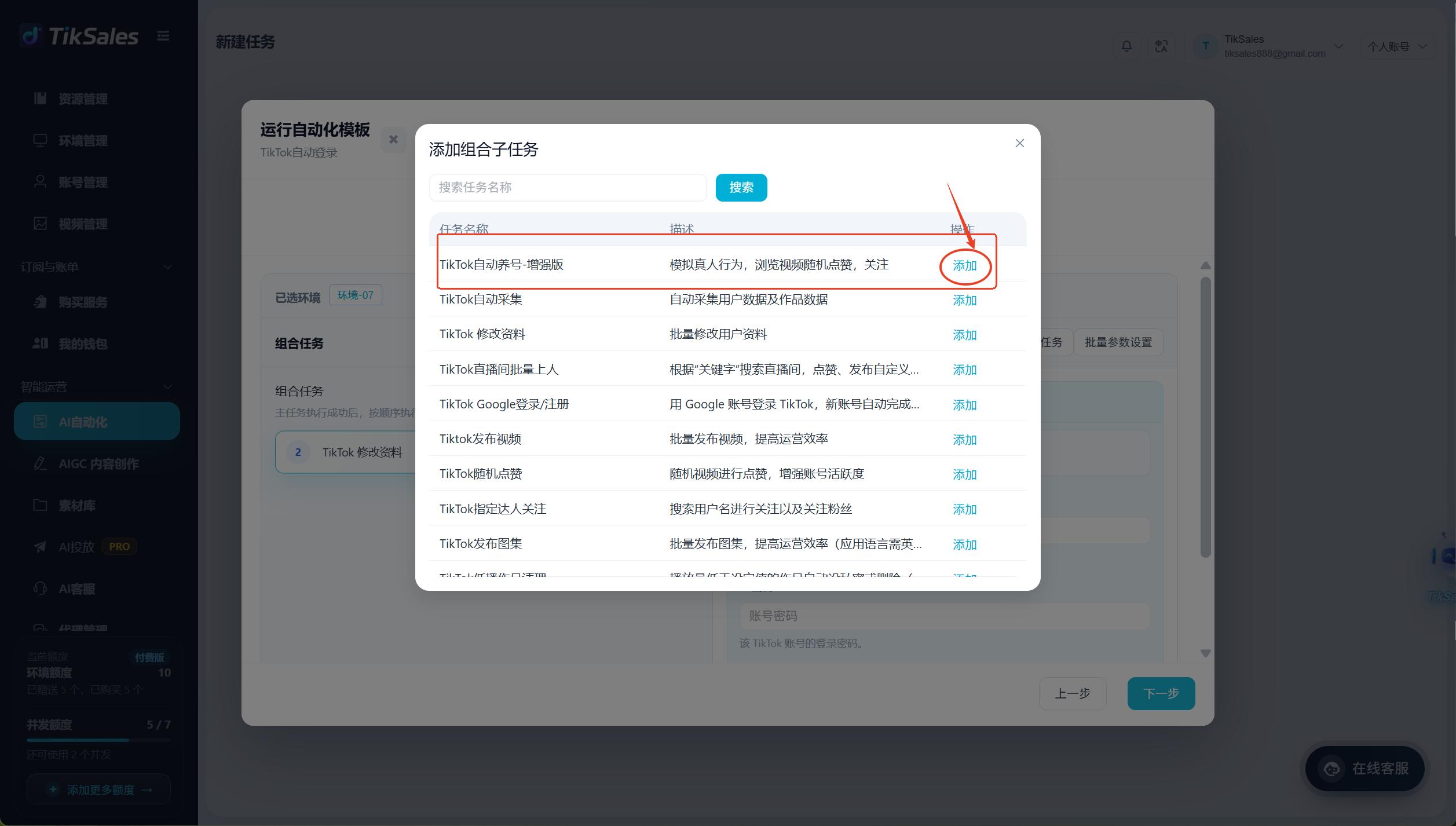The height and width of the screenshot is (826, 1456).
Task: Click the 搜索任务名称 search field
Action: coord(568,188)
